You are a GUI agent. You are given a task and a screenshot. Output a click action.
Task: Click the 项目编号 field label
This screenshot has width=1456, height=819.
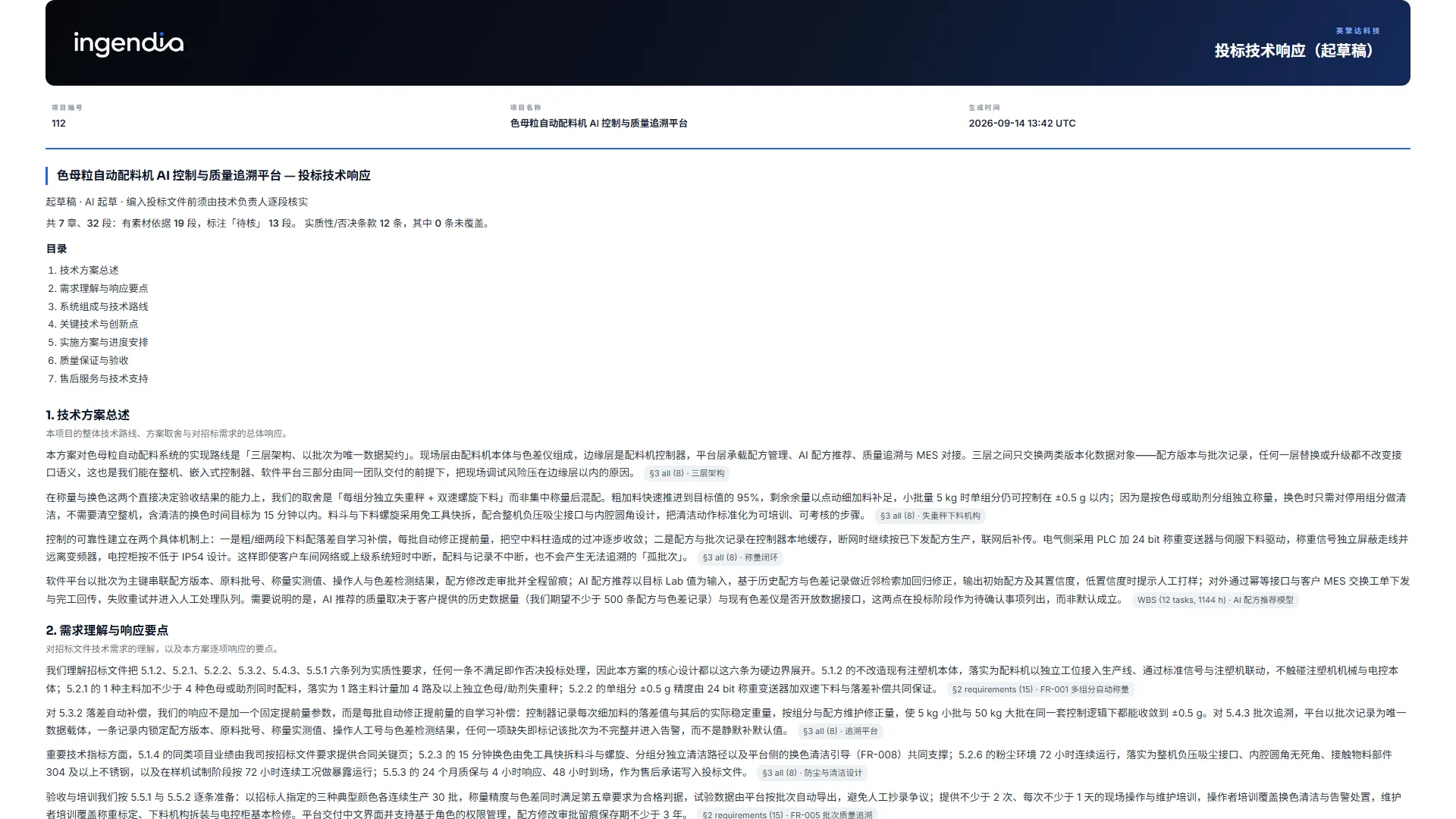67,108
